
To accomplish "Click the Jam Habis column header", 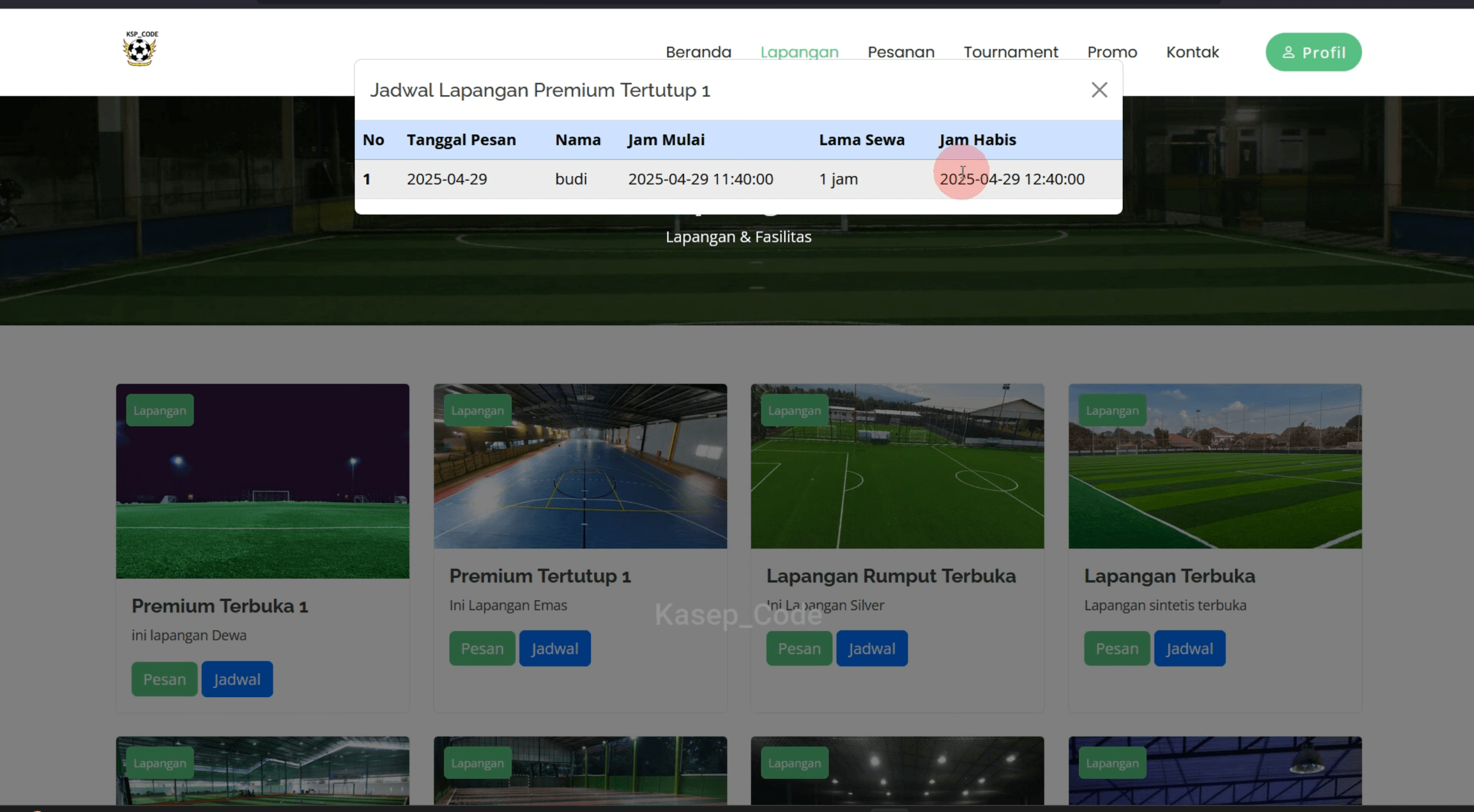I will 977,140.
